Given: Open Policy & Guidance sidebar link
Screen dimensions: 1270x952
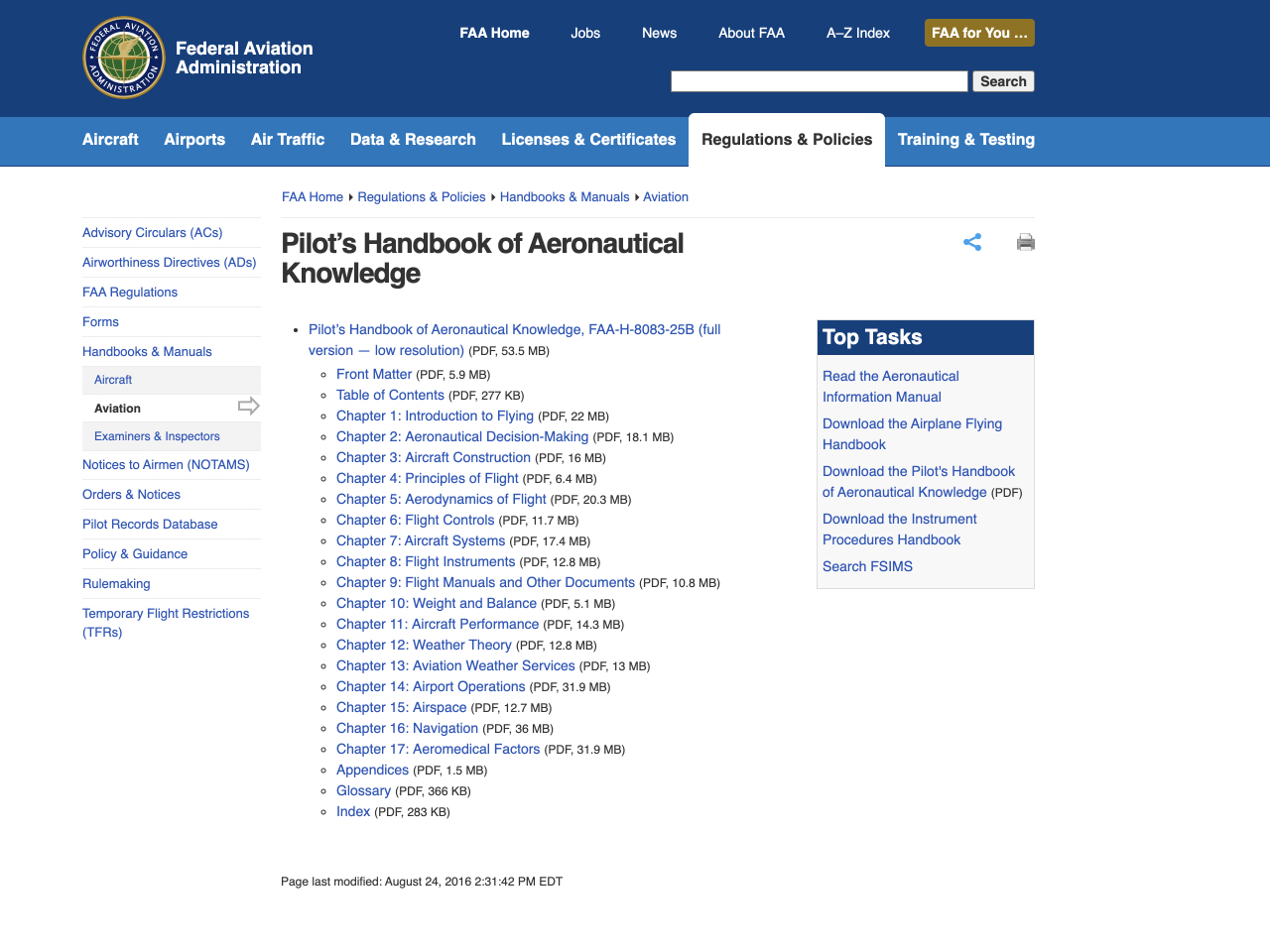Looking at the screenshot, I should coord(135,554).
